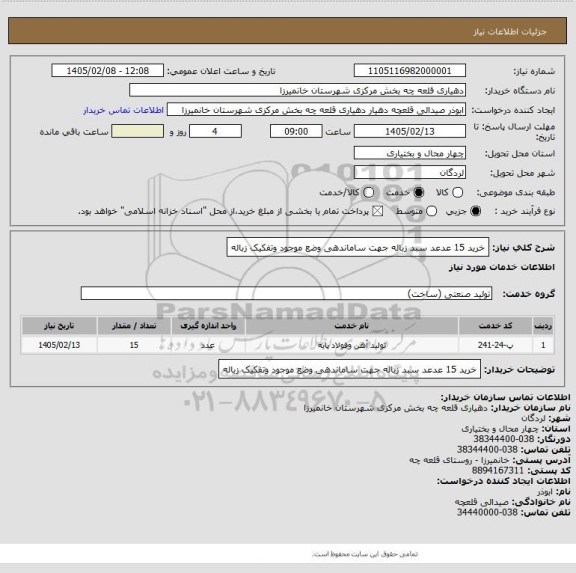Click the table date cell 1405/02/13

click(59, 345)
